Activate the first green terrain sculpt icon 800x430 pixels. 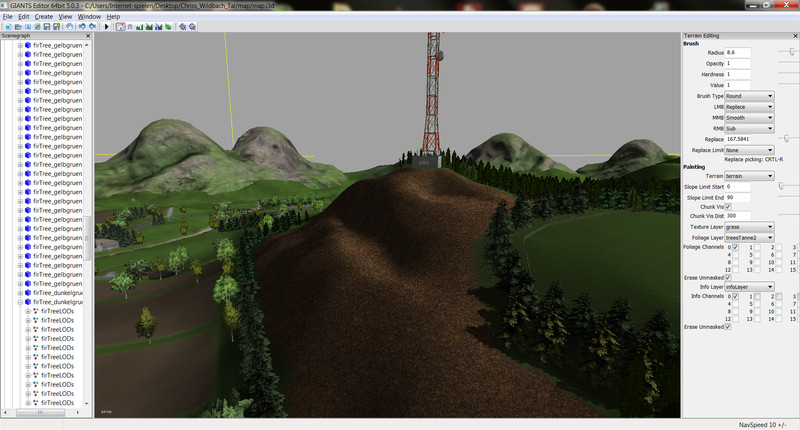(139, 27)
